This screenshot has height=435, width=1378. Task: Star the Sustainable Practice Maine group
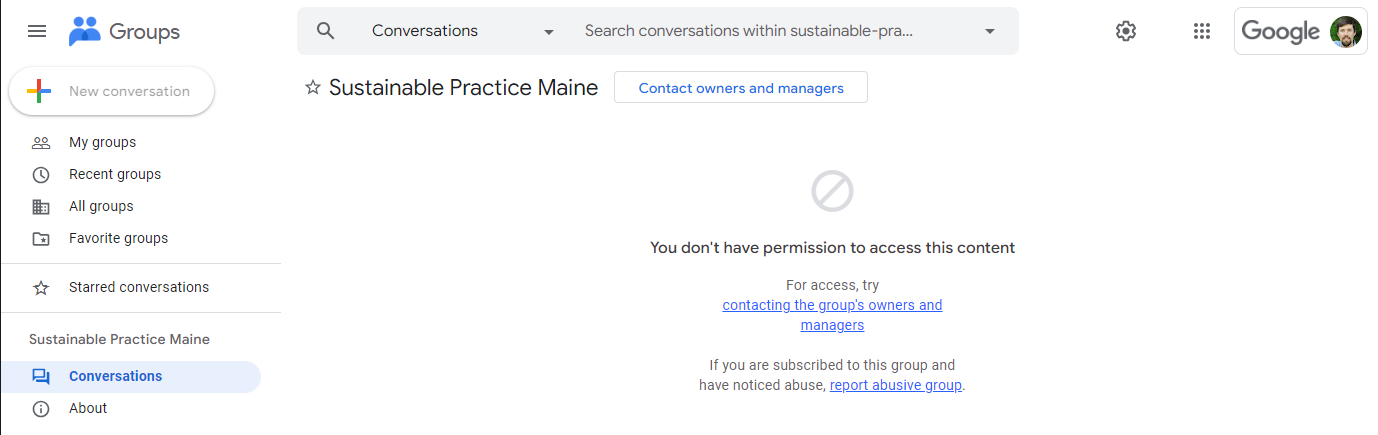click(x=313, y=88)
